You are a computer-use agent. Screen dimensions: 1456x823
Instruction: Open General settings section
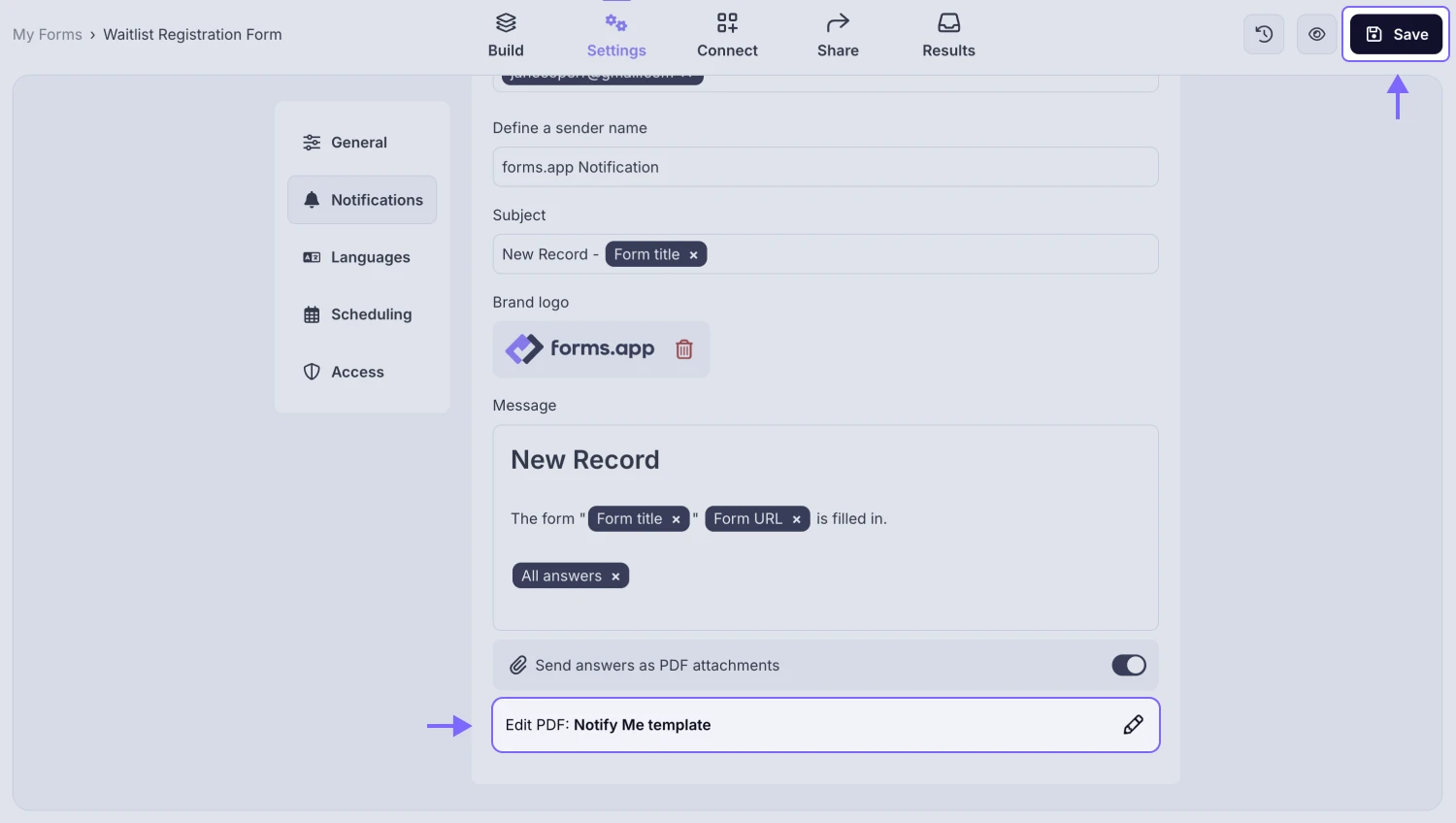pos(358,143)
